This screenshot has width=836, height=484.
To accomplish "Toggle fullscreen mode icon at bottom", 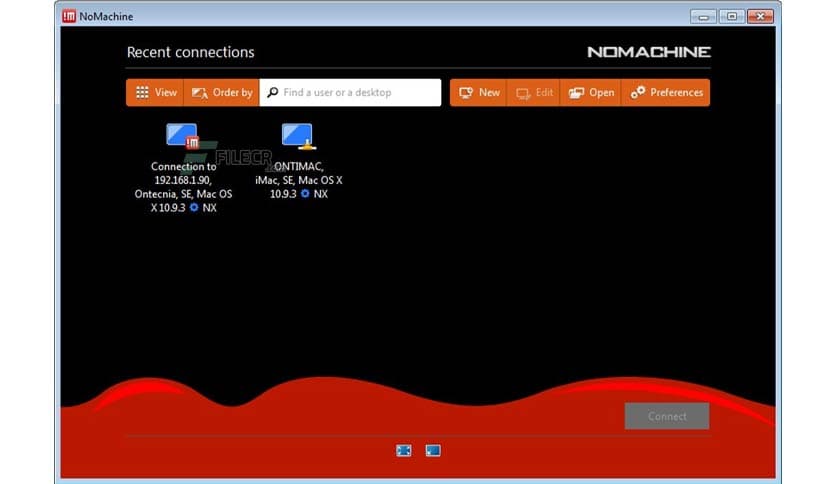I will [404, 451].
